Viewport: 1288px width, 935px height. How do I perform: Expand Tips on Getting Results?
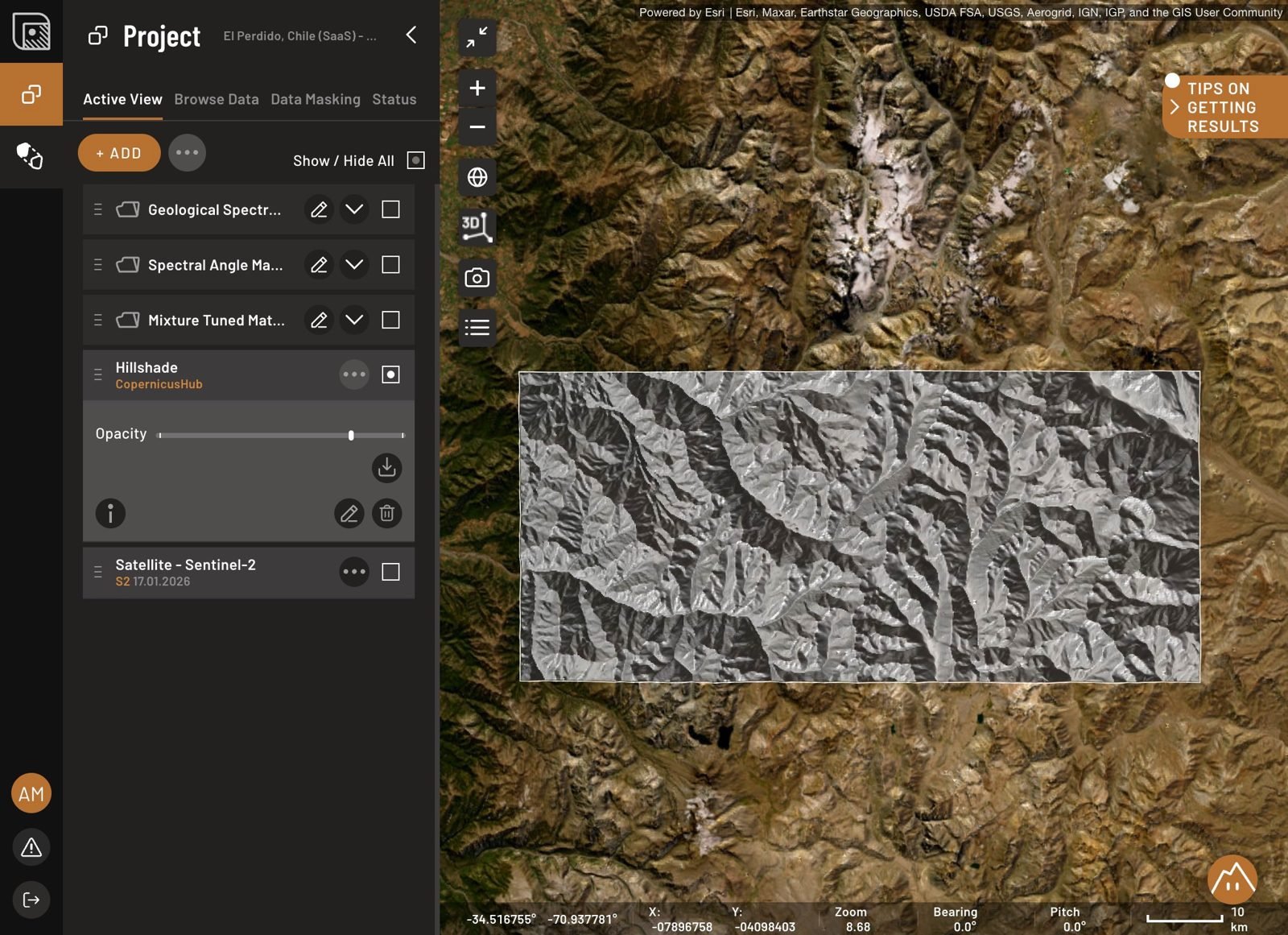point(1224,107)
